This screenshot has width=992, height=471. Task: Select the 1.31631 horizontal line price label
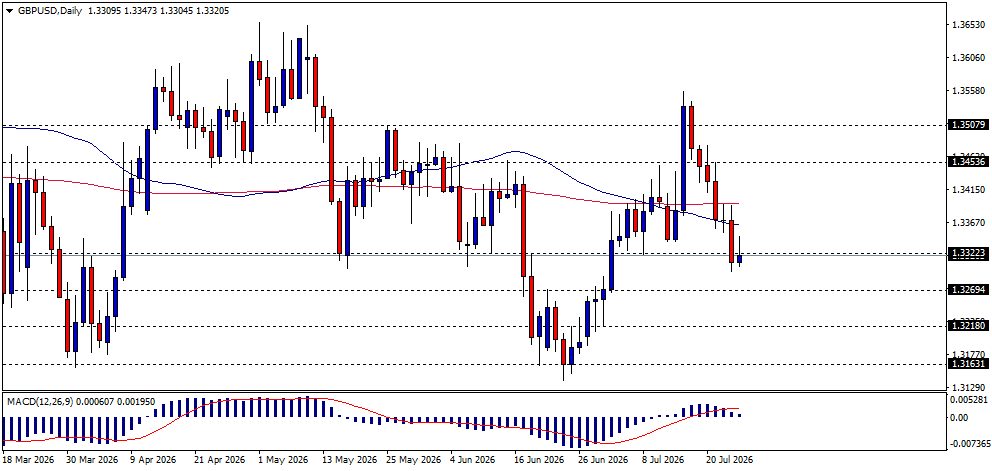[969, 363]
